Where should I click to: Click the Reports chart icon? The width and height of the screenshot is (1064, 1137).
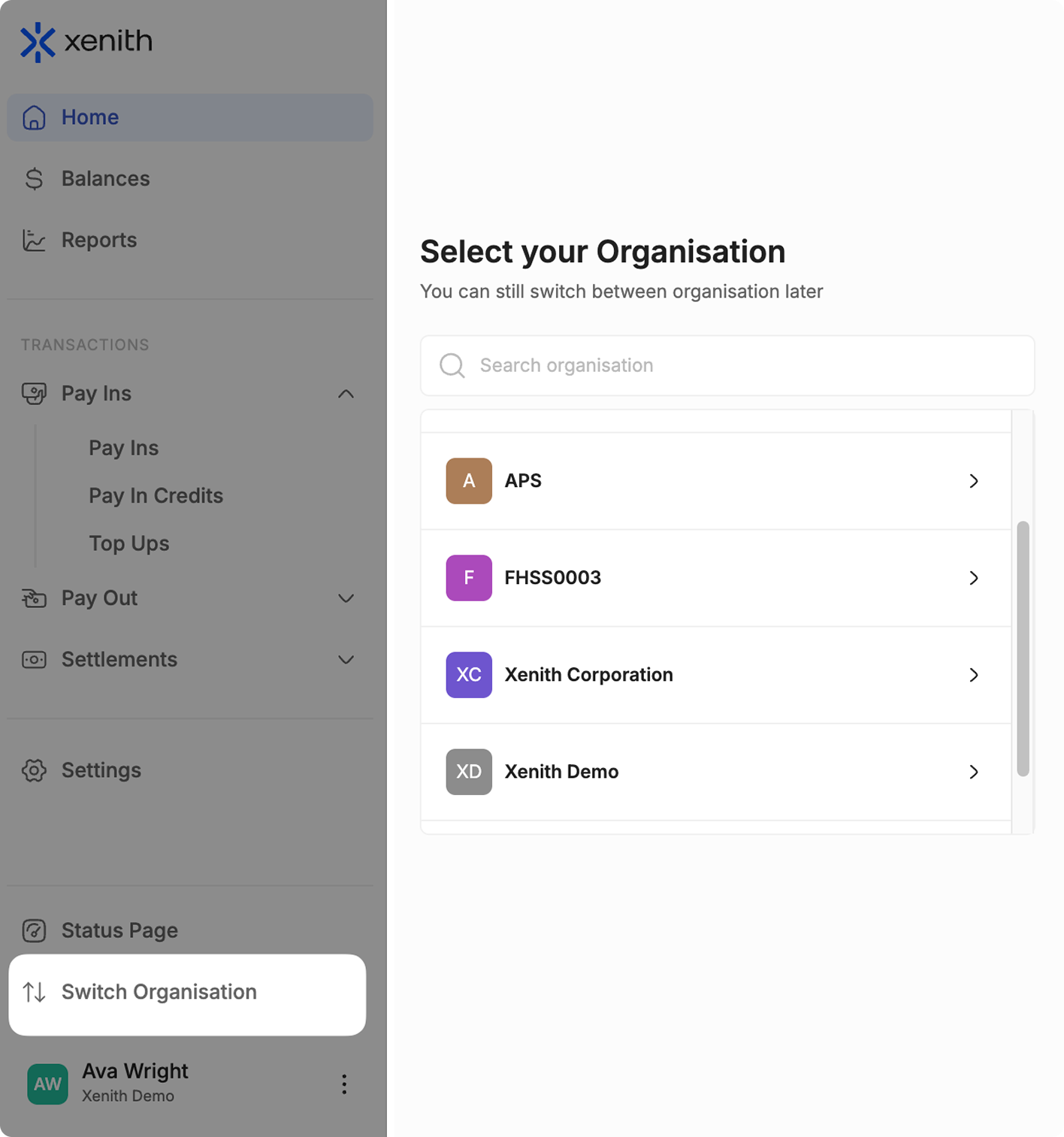tap(34, 240)
